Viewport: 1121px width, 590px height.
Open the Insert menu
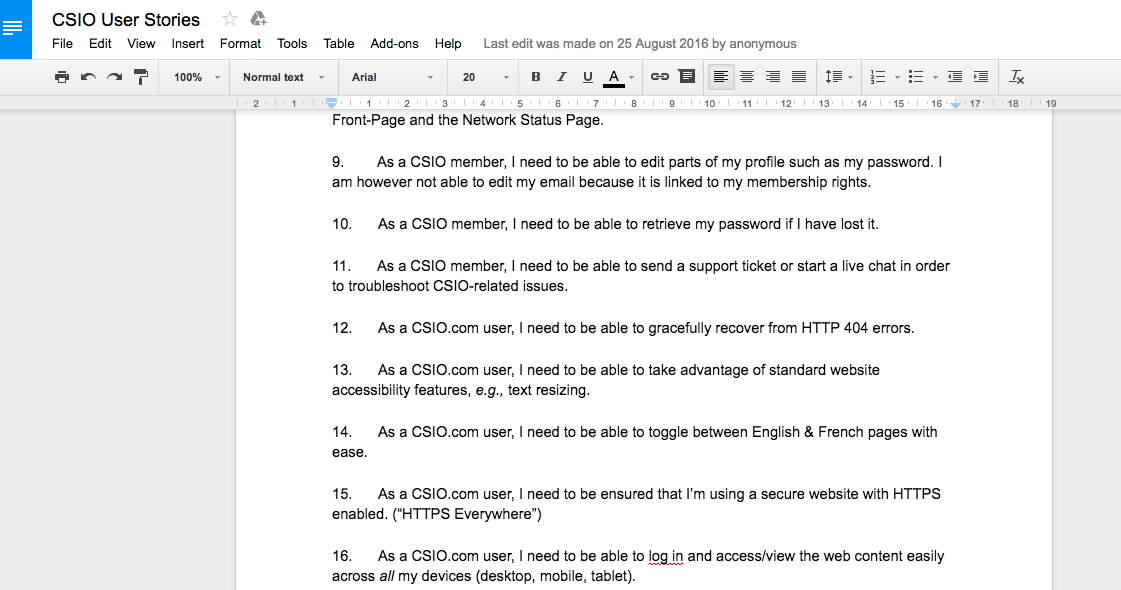[x=187, y=44]
